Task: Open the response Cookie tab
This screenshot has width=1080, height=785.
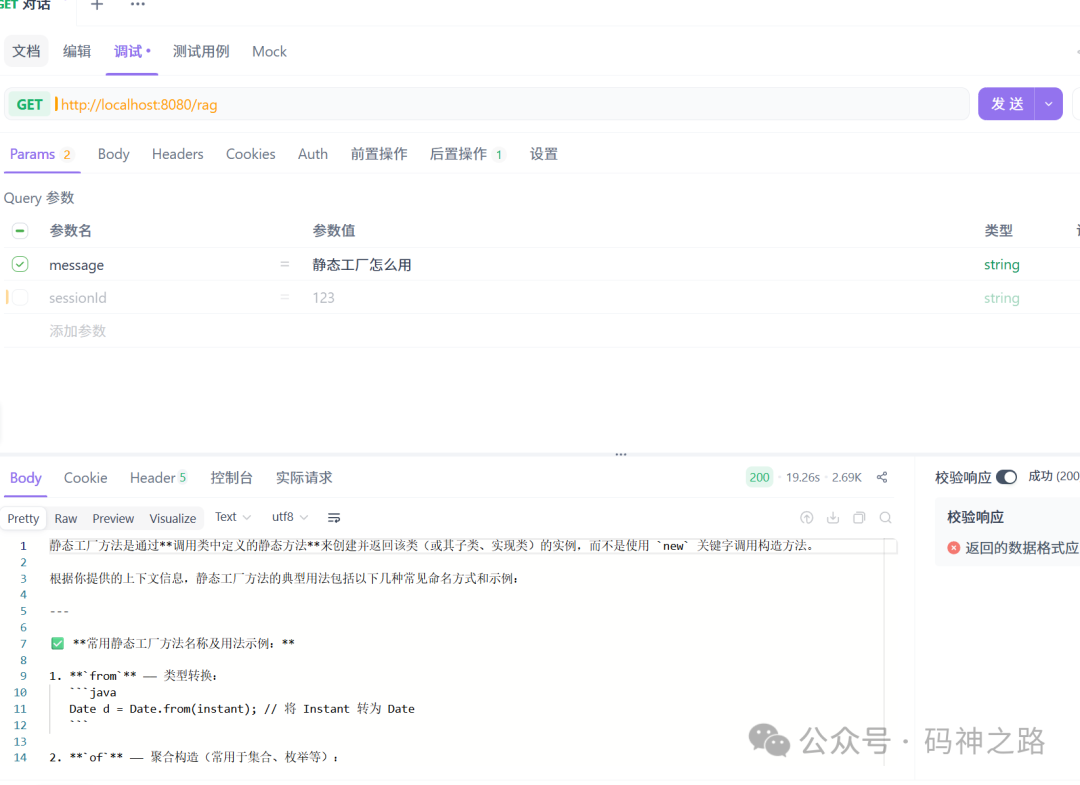Action: pyautogui.click(x=85, y=478)
